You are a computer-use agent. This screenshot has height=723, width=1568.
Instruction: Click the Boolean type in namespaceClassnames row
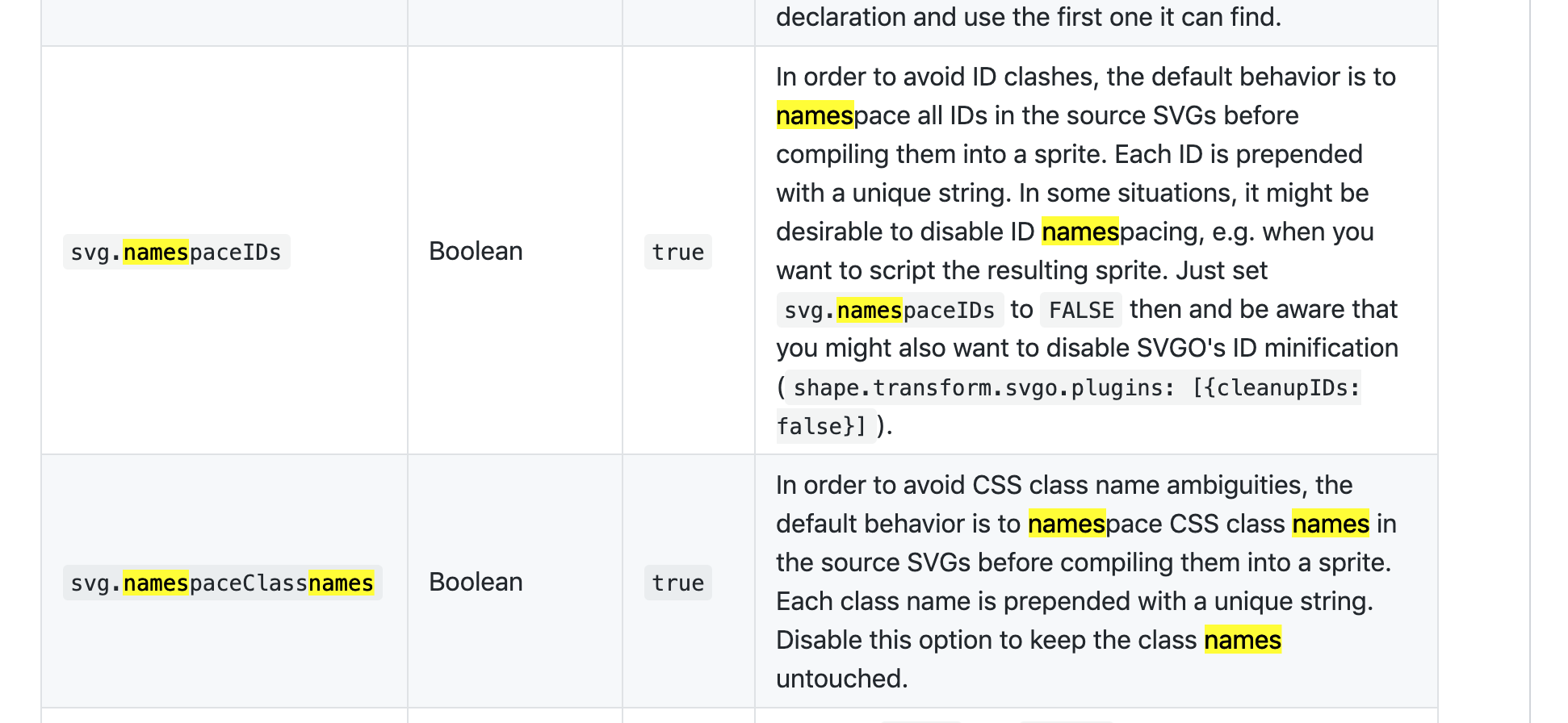[x=476, y=582]
